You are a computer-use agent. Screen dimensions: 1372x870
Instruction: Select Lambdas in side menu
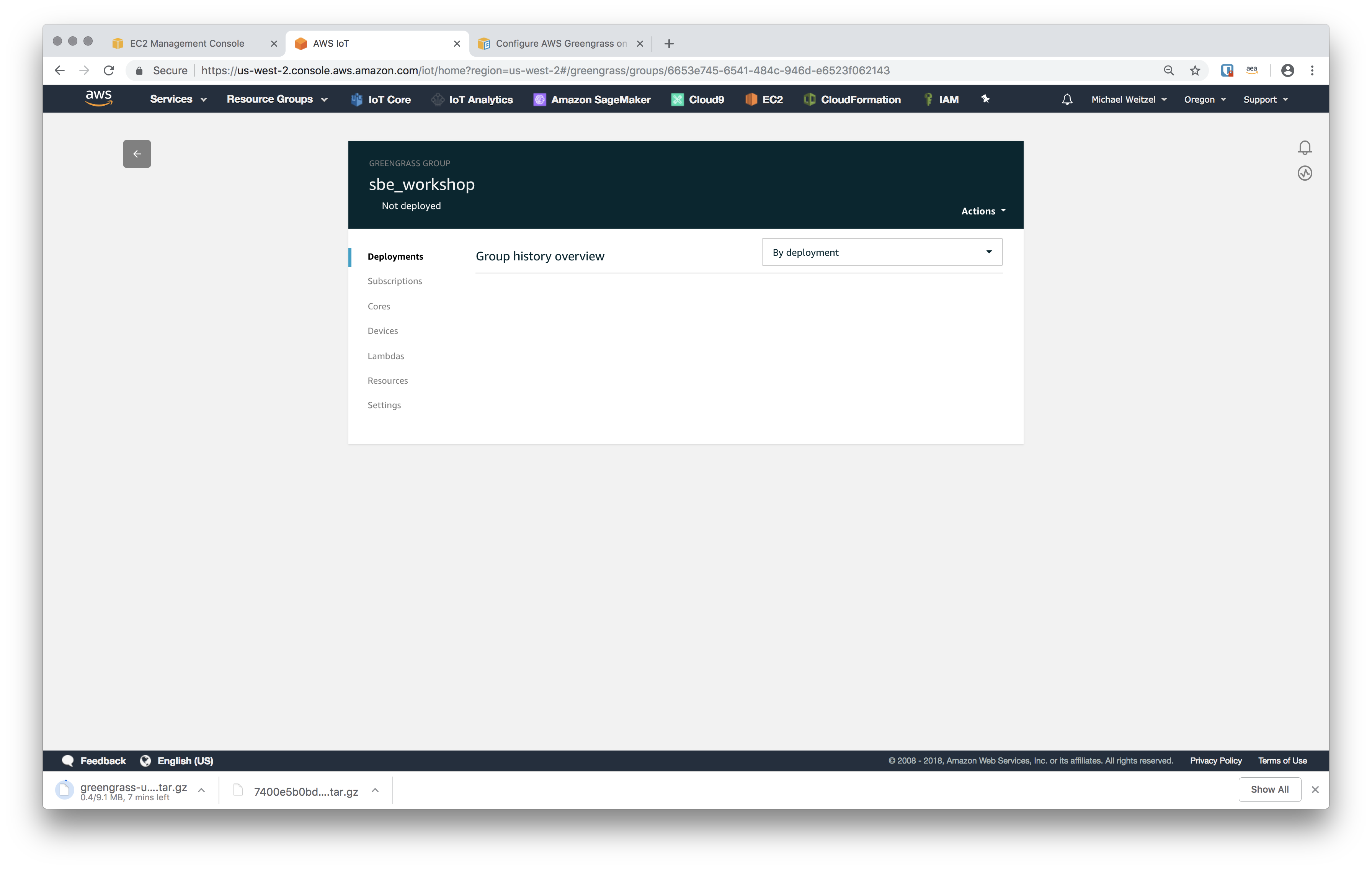pyautogui.click(x=385, y=356)
